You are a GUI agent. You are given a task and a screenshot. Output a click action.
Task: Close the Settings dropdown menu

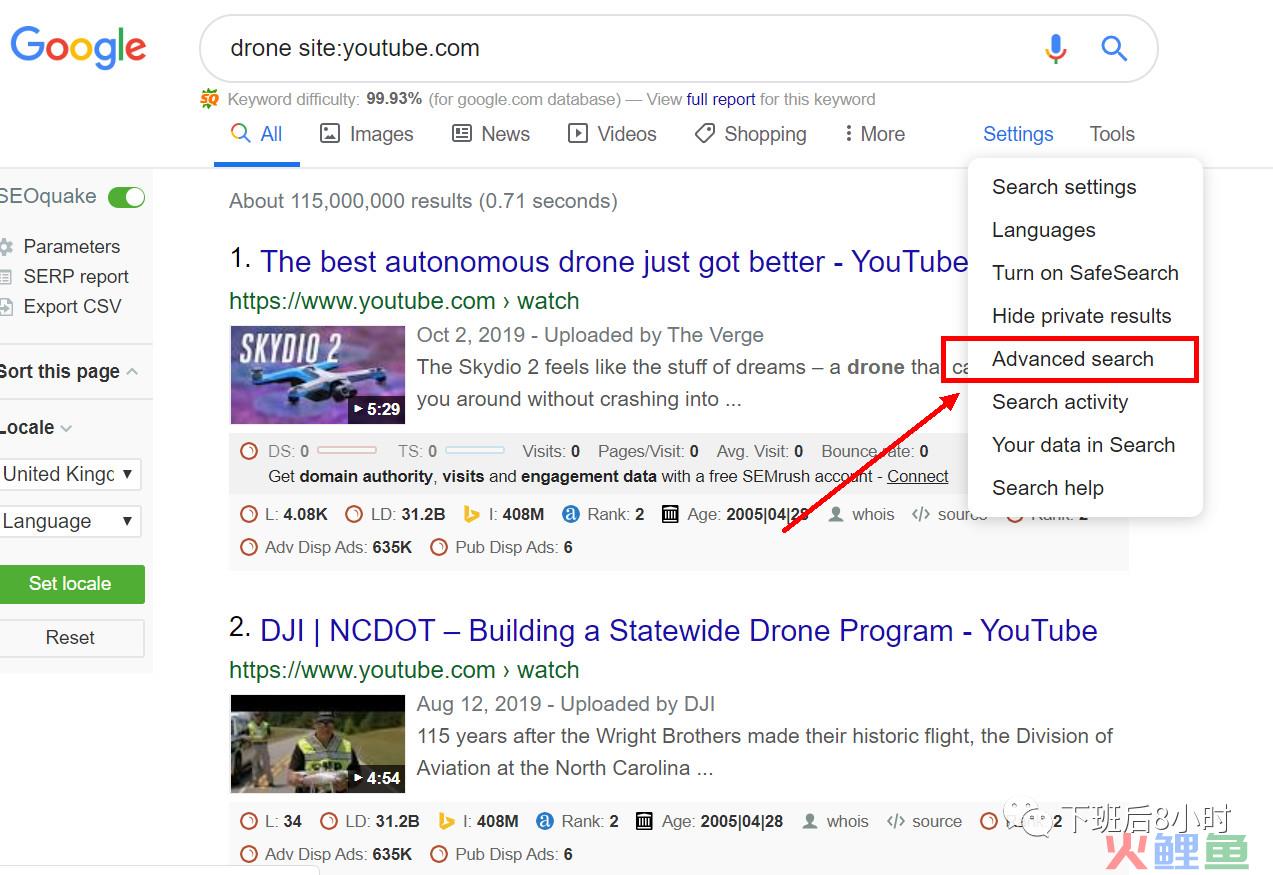coord(1018,134)
